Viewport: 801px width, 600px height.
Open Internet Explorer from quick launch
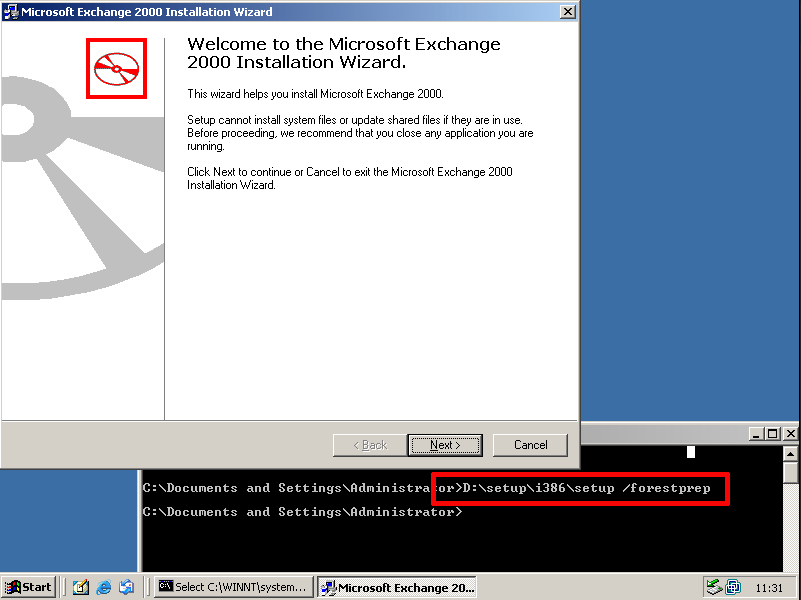[104, 587]
